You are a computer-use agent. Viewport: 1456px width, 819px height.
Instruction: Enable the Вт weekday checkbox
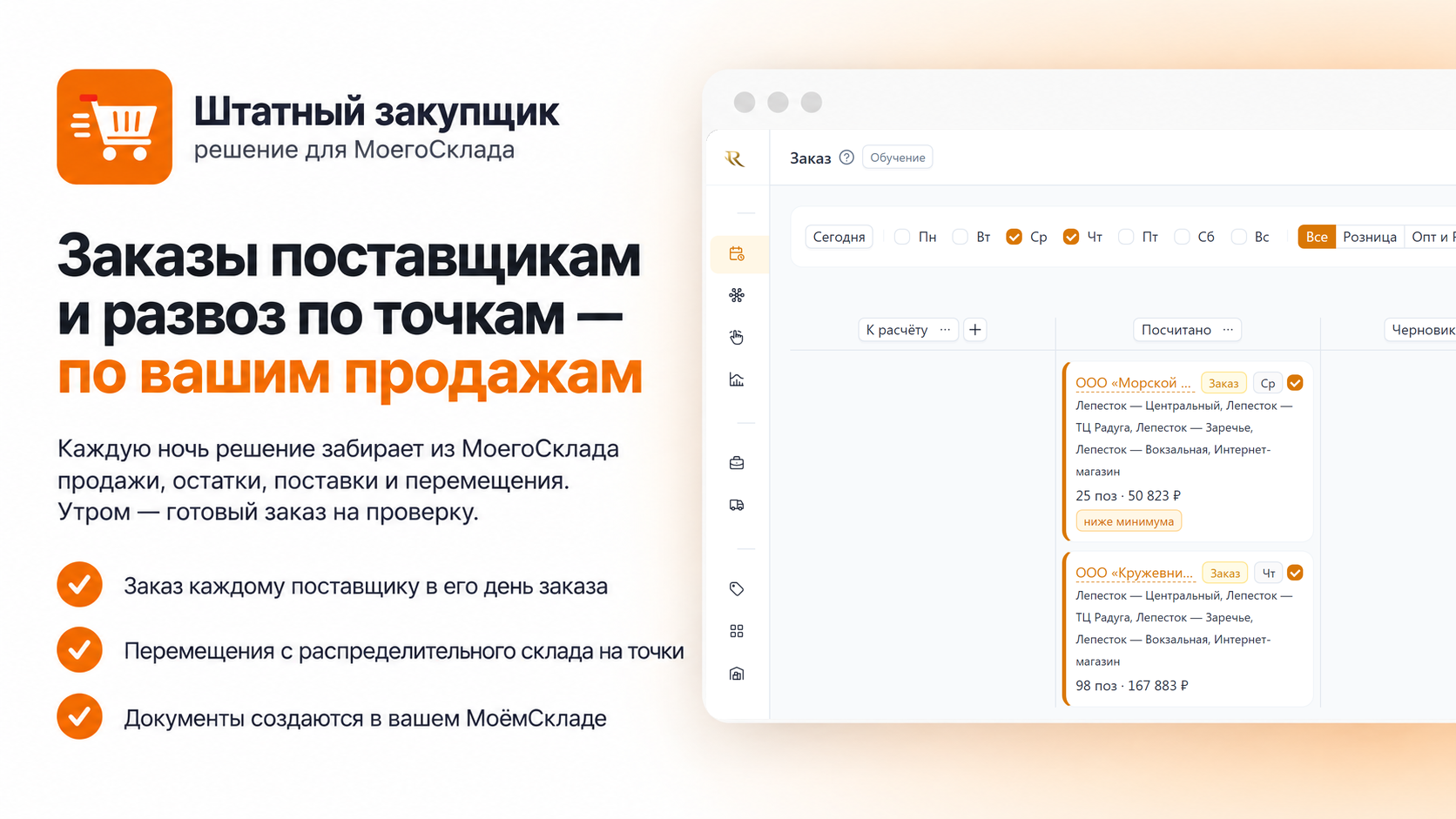pyautogui.click(x=960, y=237)
